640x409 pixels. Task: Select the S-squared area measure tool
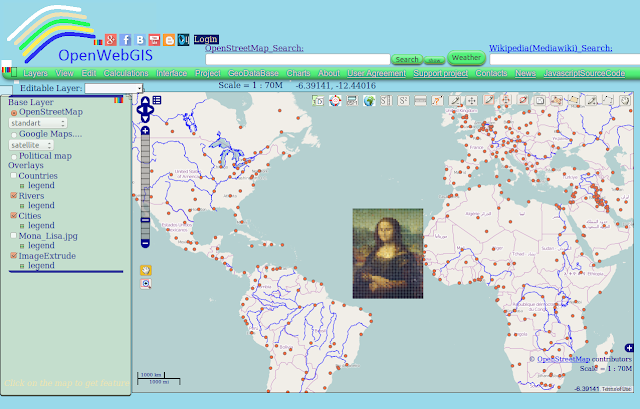(403, 100)
